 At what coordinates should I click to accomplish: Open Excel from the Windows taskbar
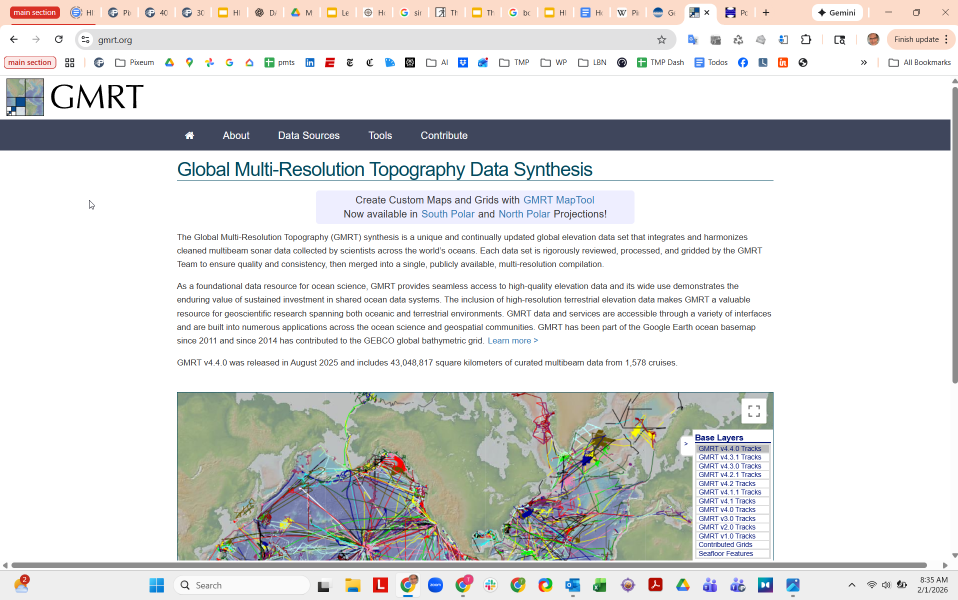tap(600, 585)
